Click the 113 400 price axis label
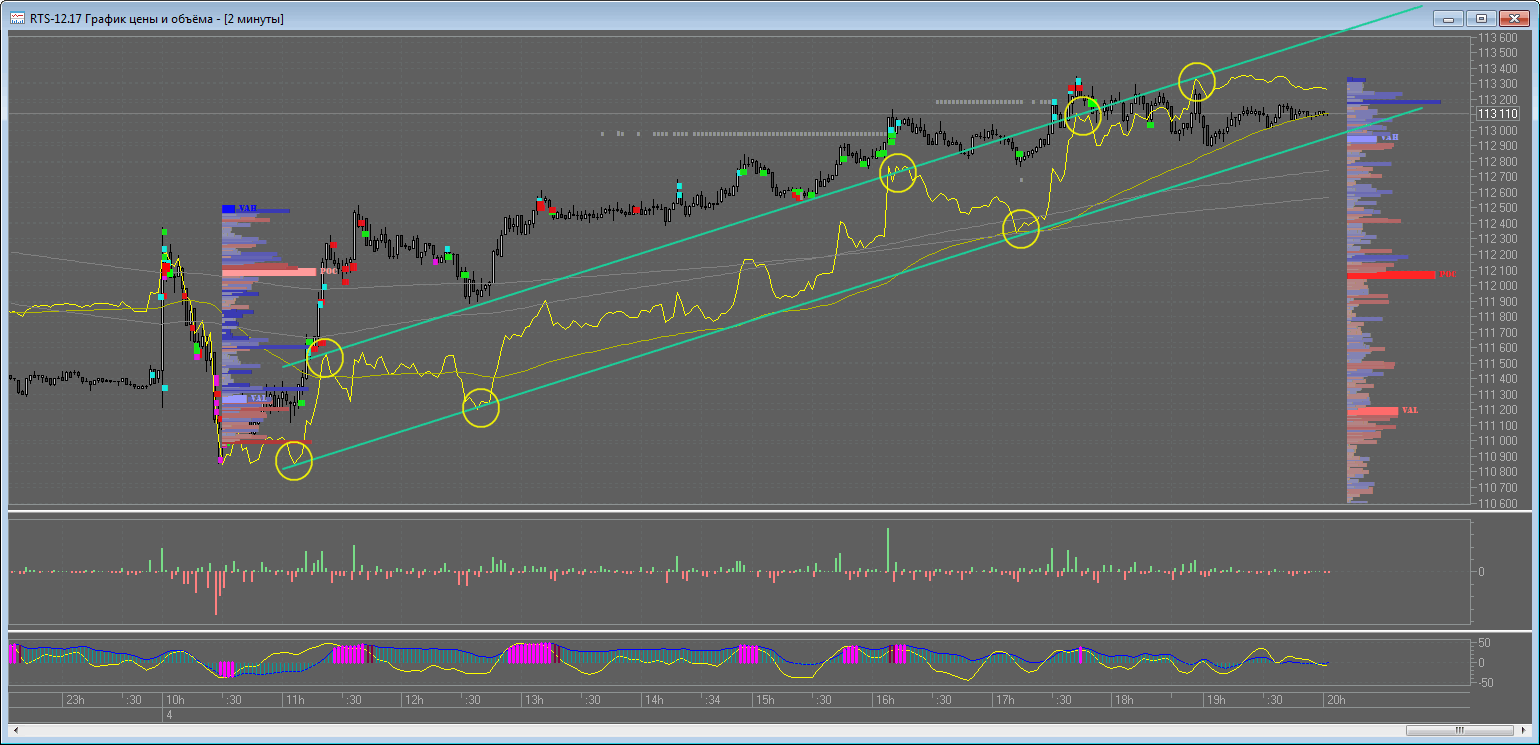The width and height of the screenshot is (1540, 745). pos(1498,68)
